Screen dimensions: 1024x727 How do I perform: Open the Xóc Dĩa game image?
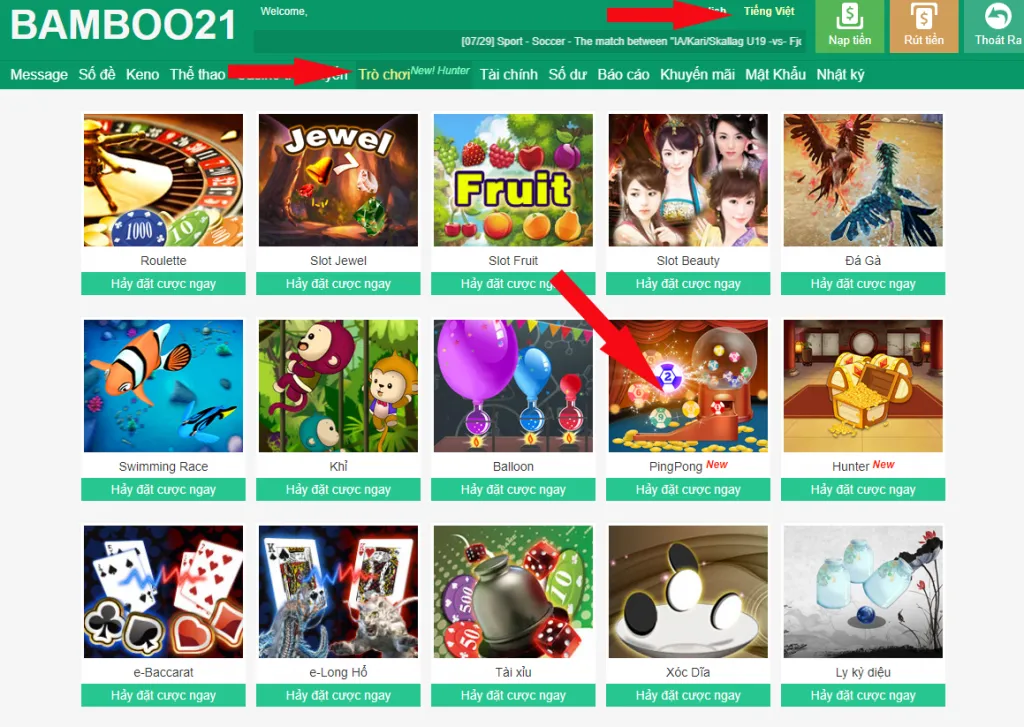[x=688, y=592]
